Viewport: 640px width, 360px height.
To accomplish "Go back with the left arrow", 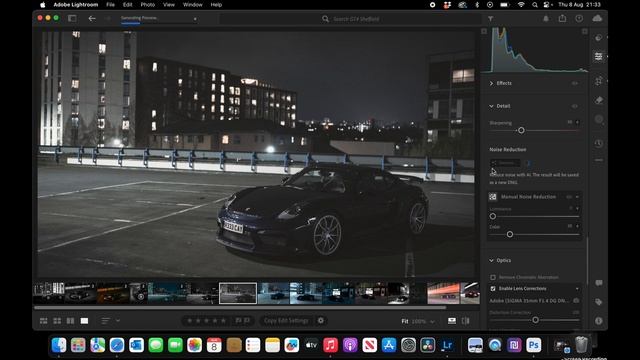I will [x=92, y=18].
